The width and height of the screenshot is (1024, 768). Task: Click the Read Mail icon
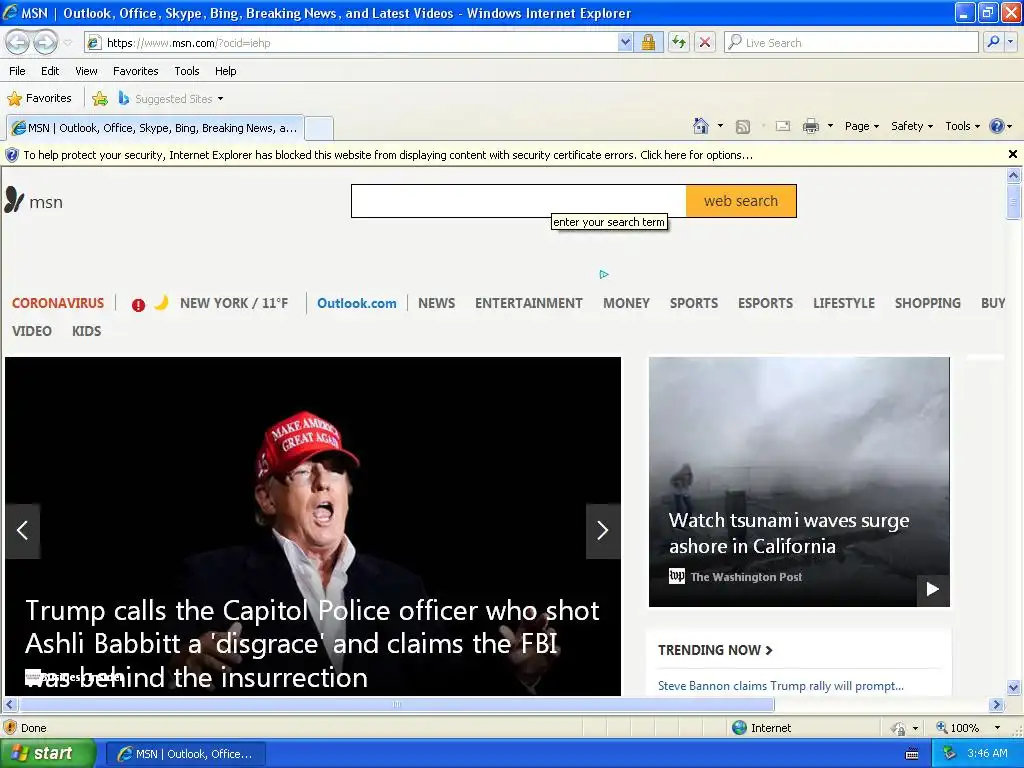[783, 126]
